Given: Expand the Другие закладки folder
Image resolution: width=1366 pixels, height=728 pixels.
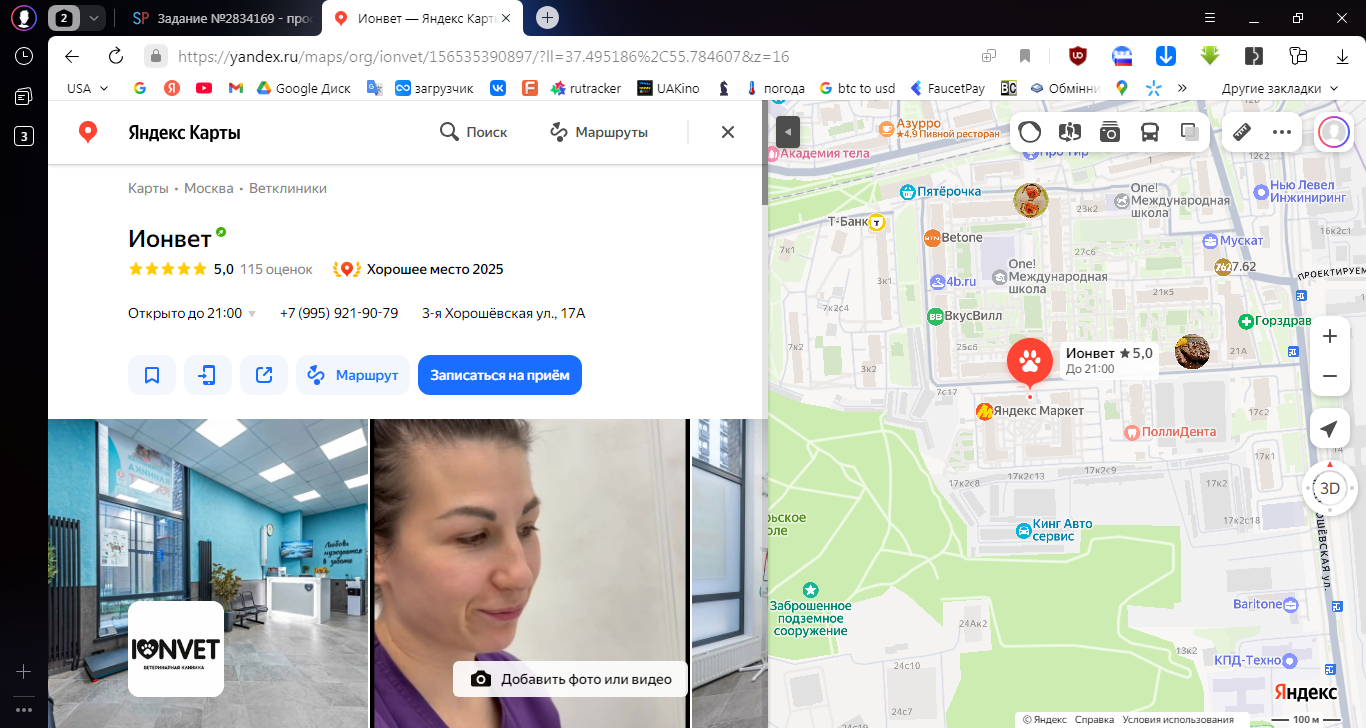Looking at the screenshot, I should coord(1279,88).
